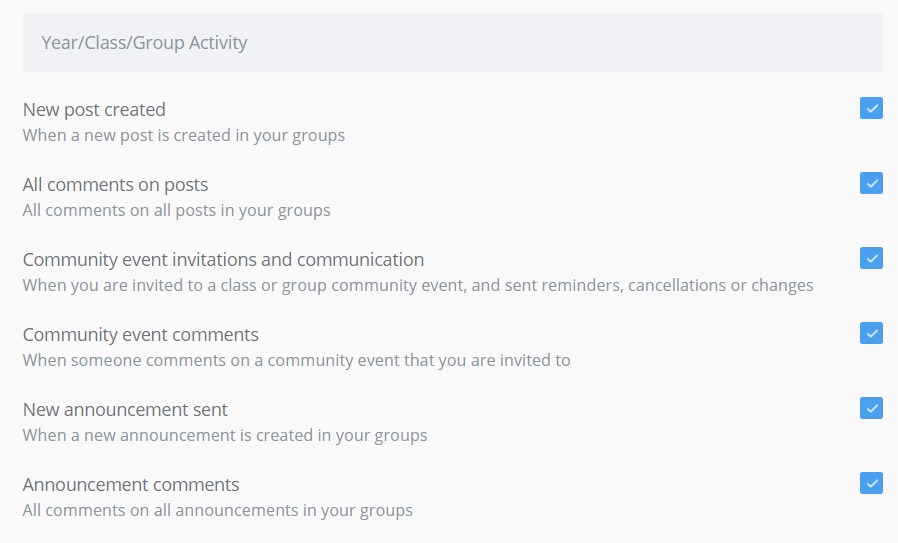This screenshot has width=898, height=543.
Task: Select the Community event comments label
Action: (x=140, y=335)
